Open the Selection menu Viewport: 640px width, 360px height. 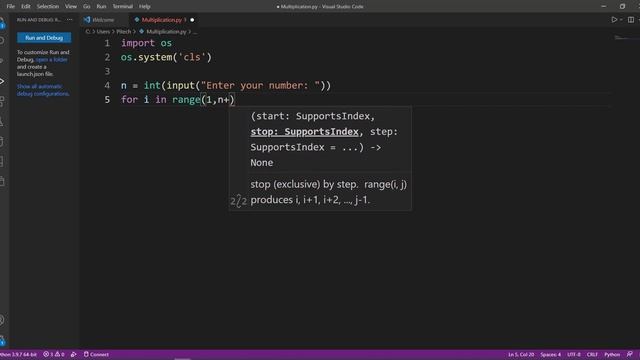(48, 7)
